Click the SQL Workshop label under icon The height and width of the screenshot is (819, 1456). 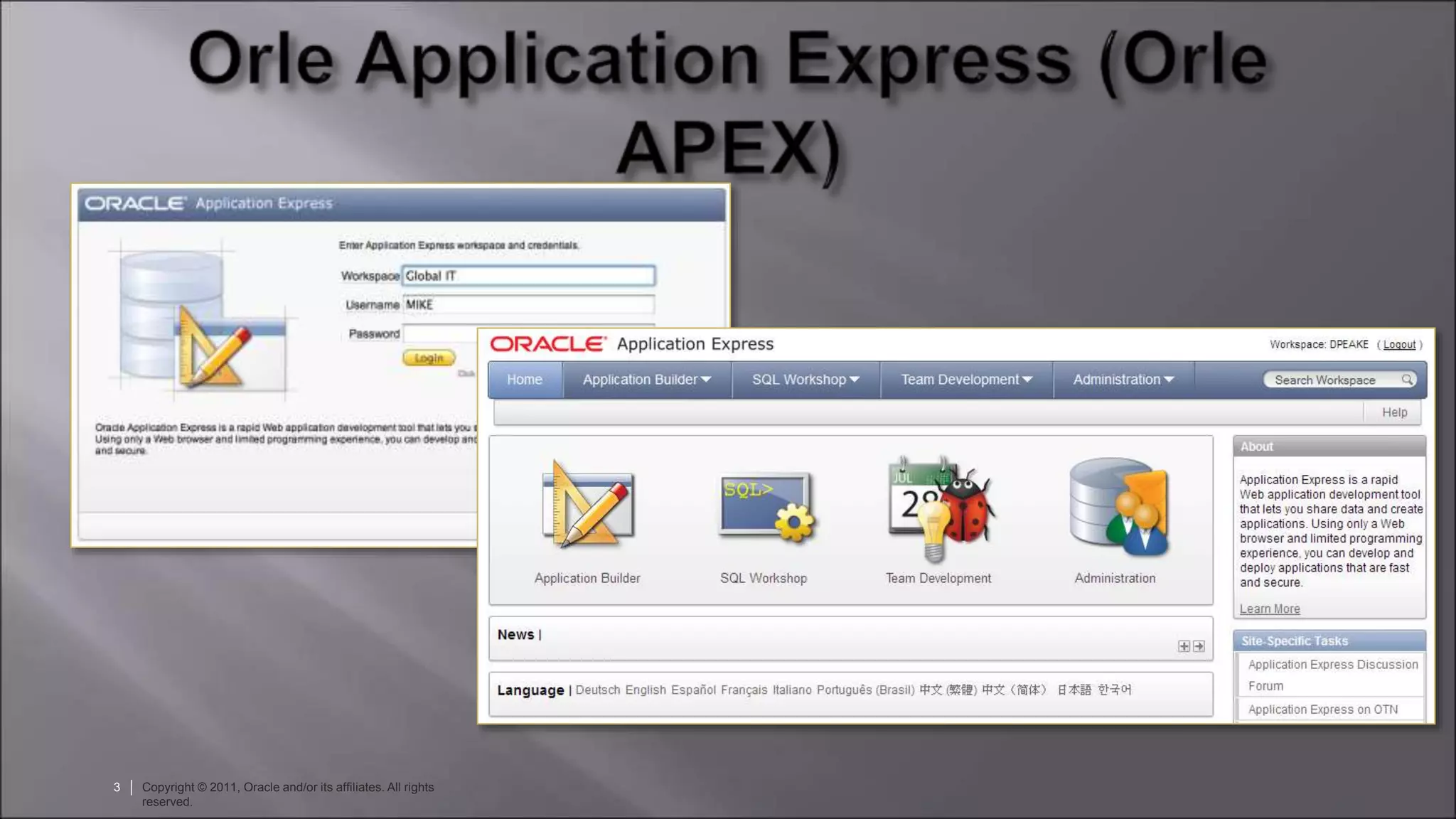(x=764, y=578)
